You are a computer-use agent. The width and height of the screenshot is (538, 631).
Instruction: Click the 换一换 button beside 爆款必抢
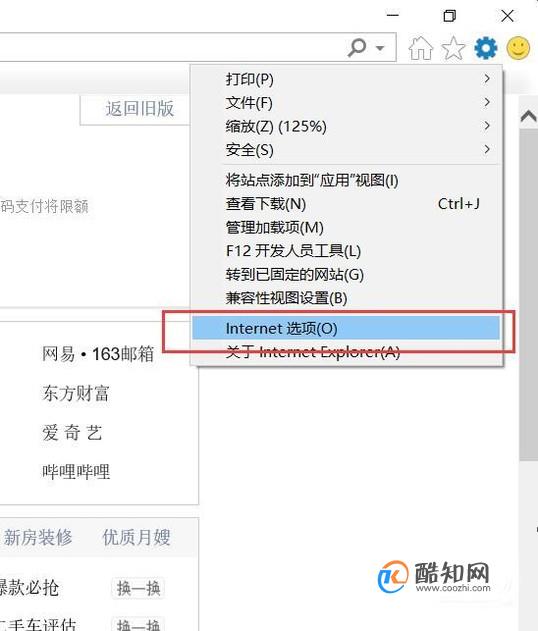pos(138,588)
